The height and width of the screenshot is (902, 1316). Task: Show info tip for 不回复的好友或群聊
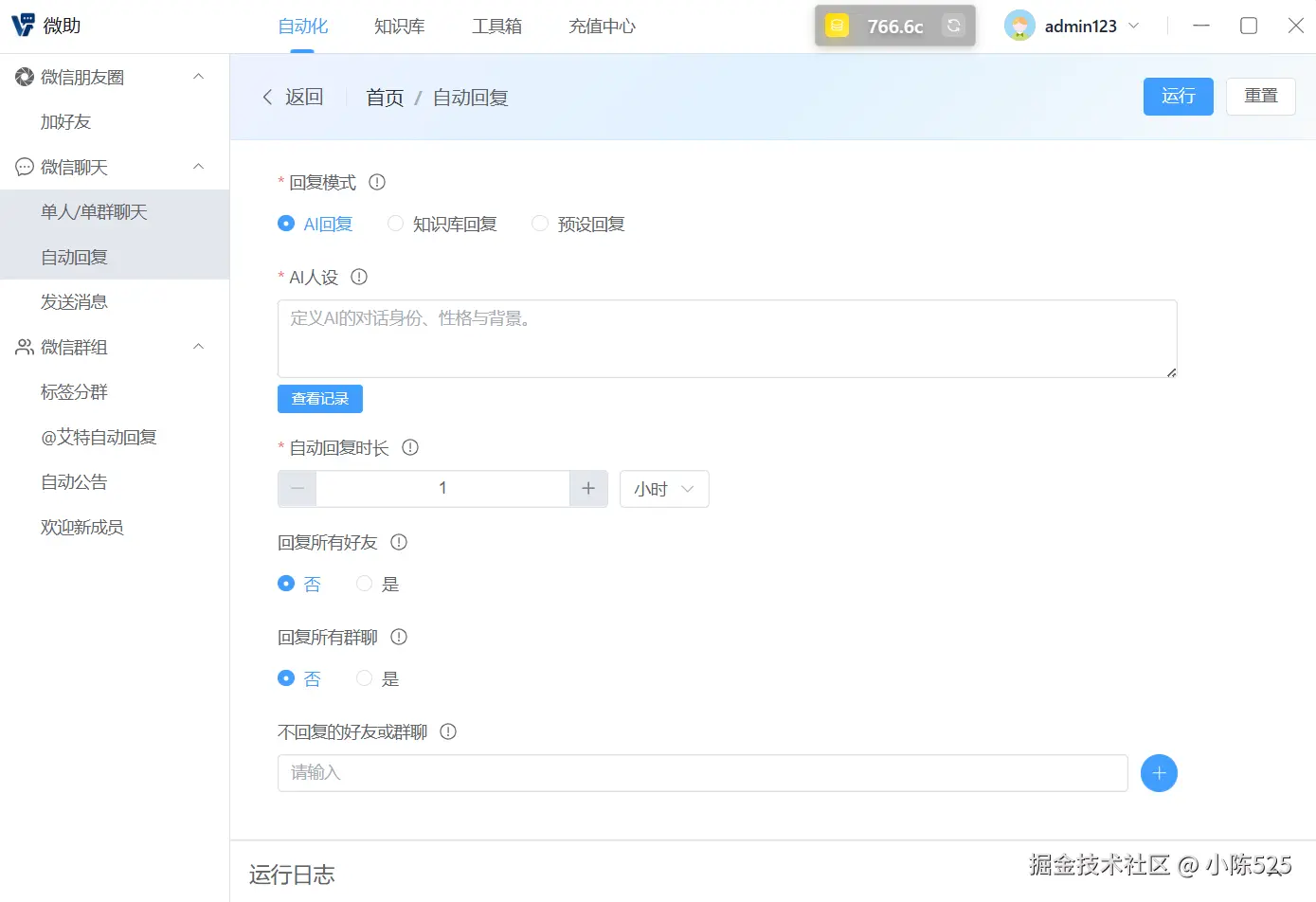click(x=448, y=731)
